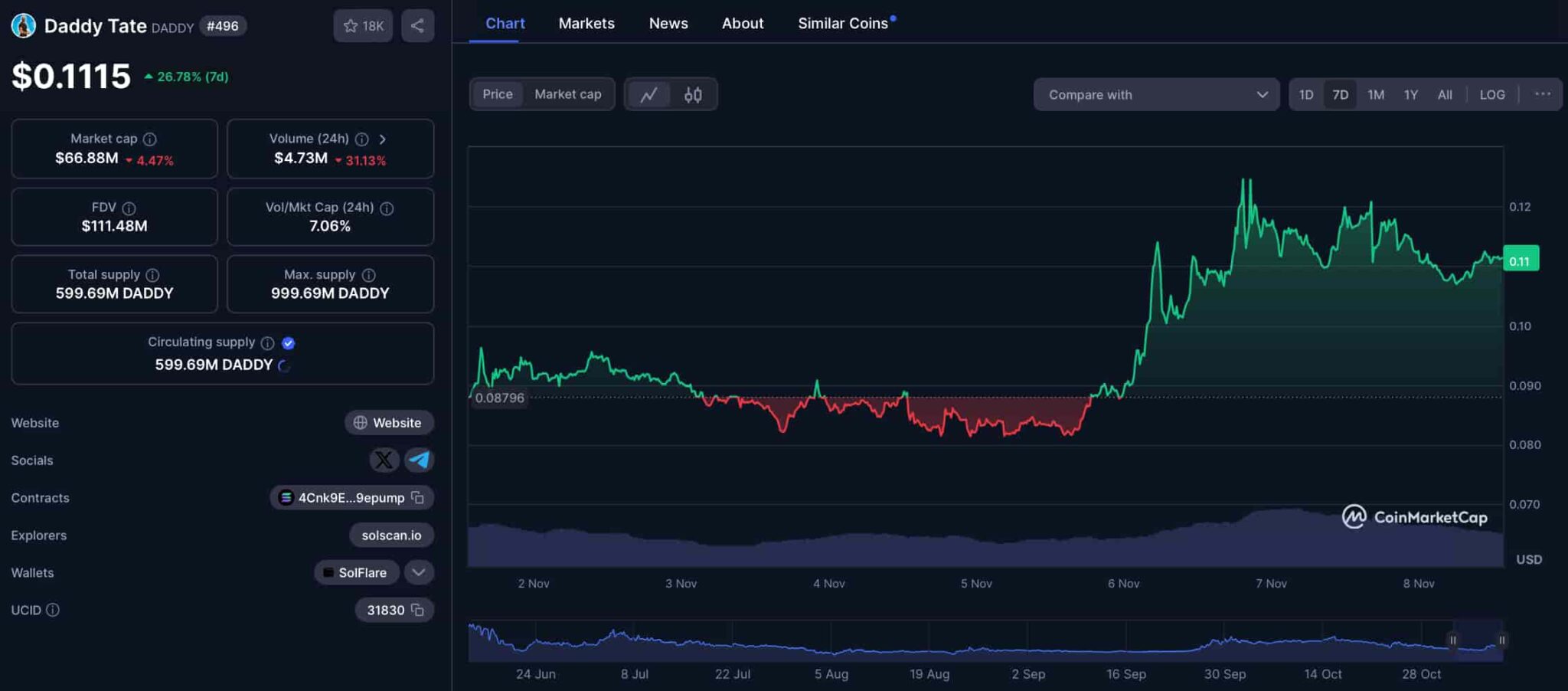
Task: Select the line chart icon
Action: click(649, 94)
